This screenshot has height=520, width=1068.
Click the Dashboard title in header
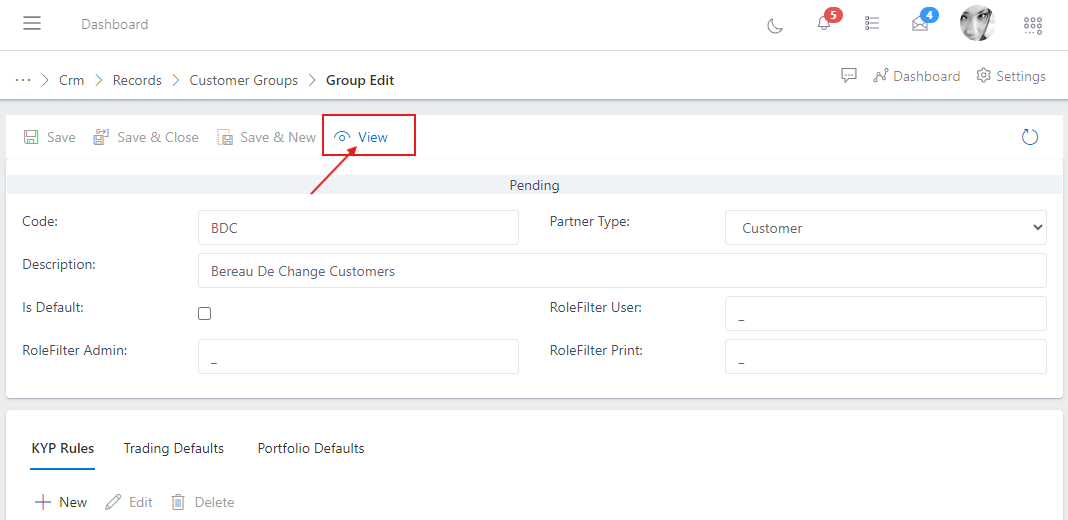114,24
